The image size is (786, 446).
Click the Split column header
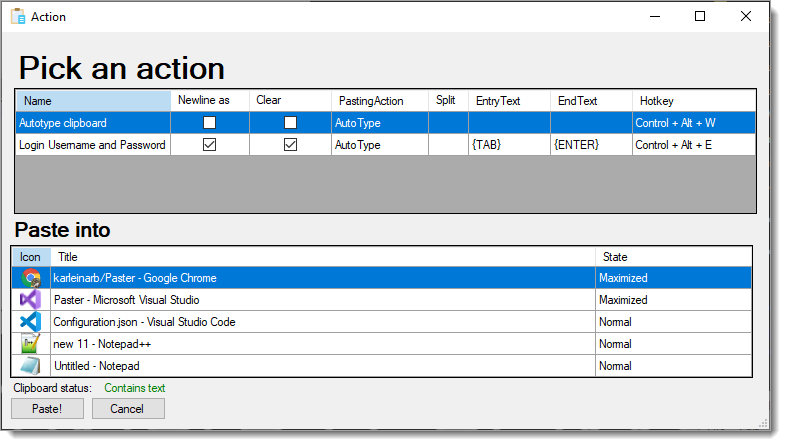click(449, 101)
